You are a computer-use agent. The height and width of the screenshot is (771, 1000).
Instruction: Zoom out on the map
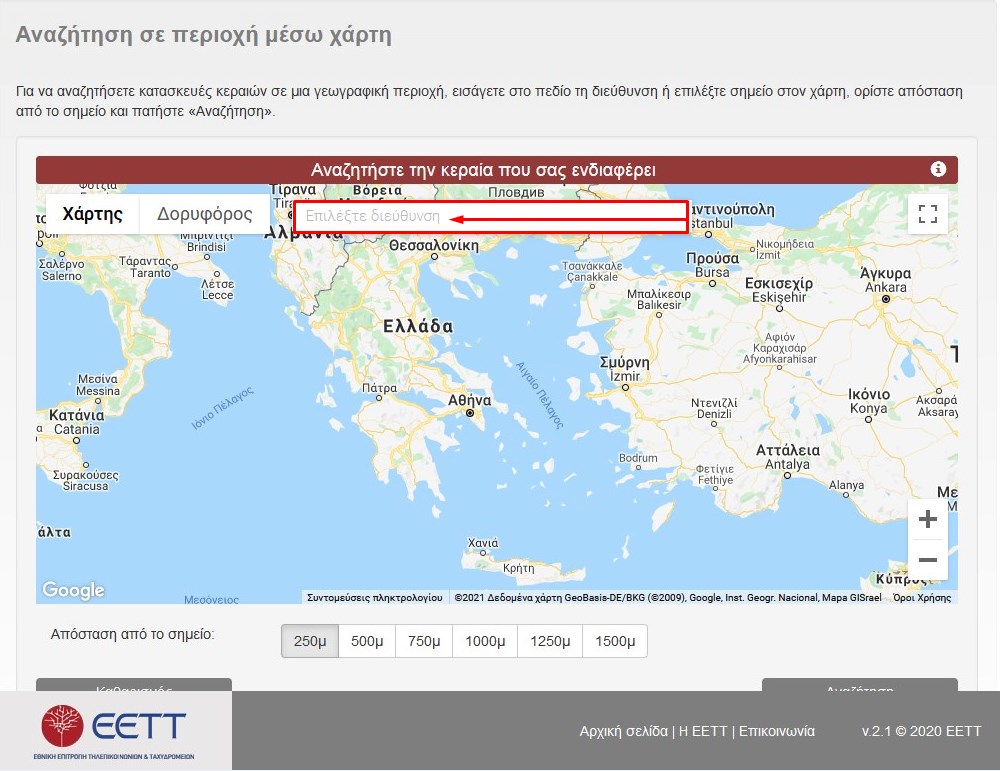(927, 560)
